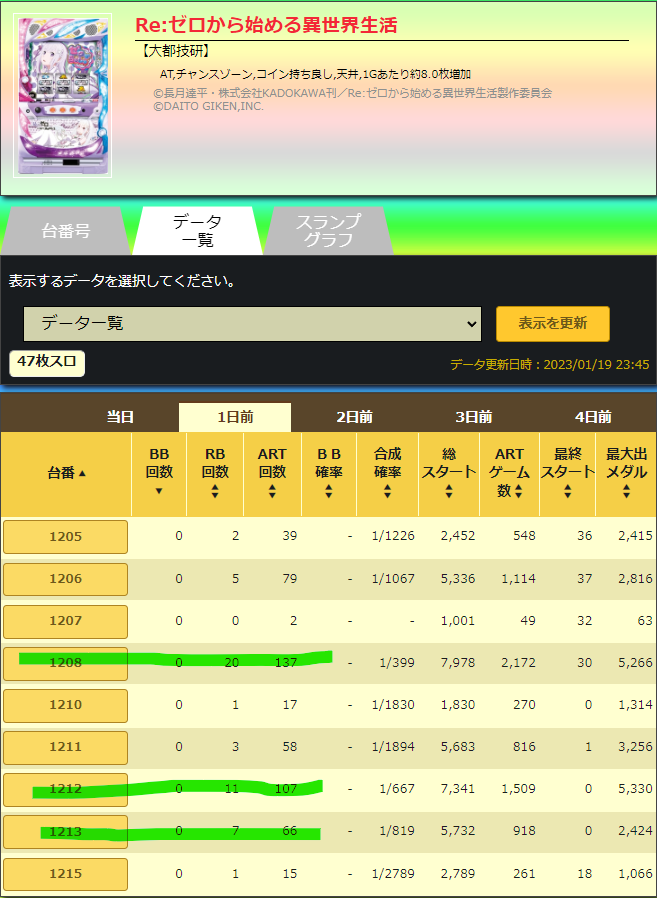Open the スランプグラフ tab
Viewport: 657px width, 898px height.
pos(328,231)
